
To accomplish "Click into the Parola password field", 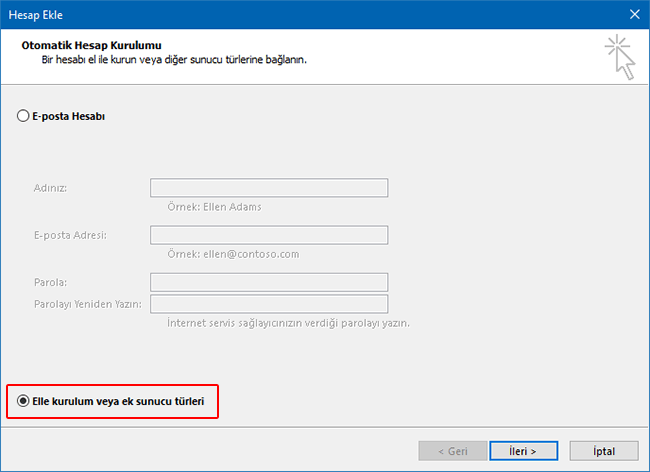I will [268, 282].
